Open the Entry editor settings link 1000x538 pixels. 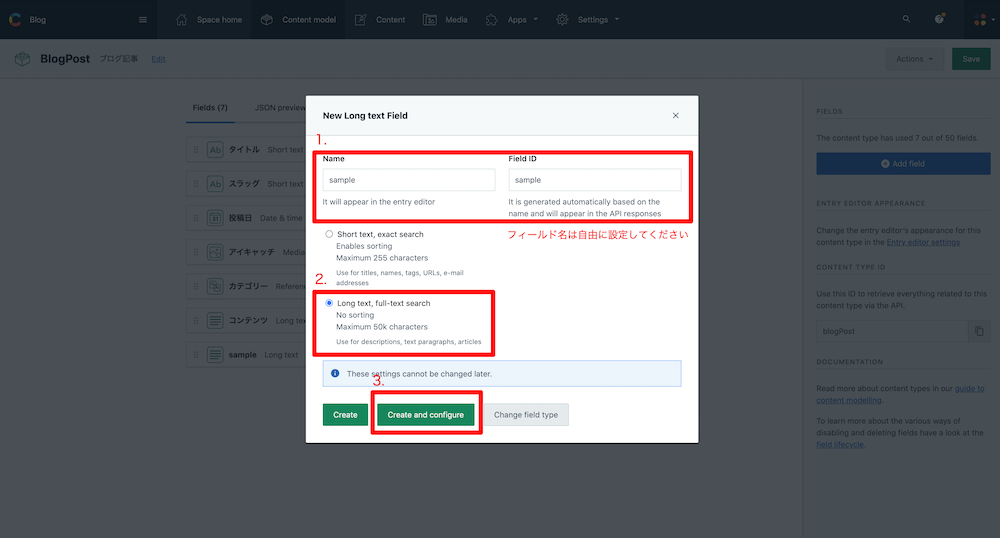923,242
